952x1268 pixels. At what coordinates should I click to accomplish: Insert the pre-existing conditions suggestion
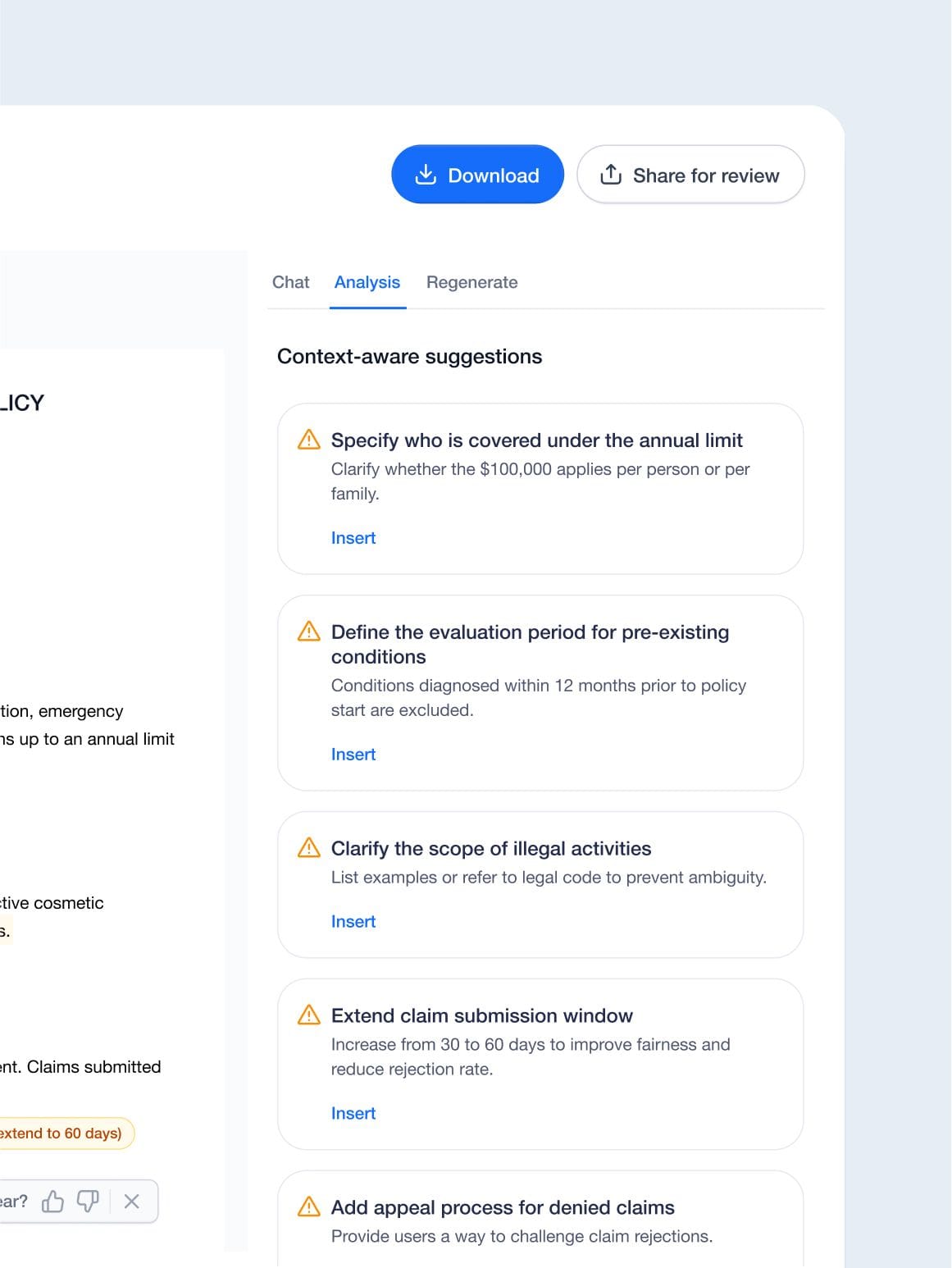tap(353, 755)
